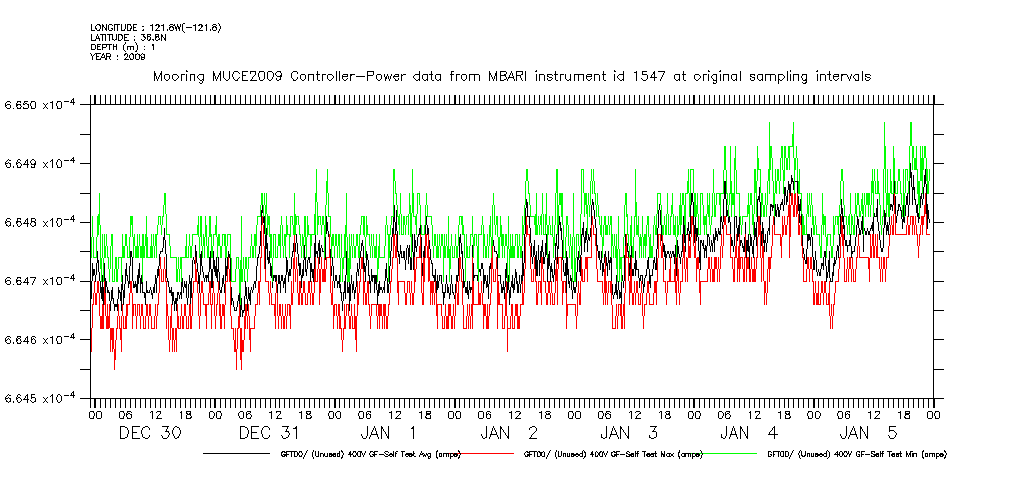Click the DEPTH (m) metadata line
This screenshot has width=1009, height=504.
(x=122, y=47)
